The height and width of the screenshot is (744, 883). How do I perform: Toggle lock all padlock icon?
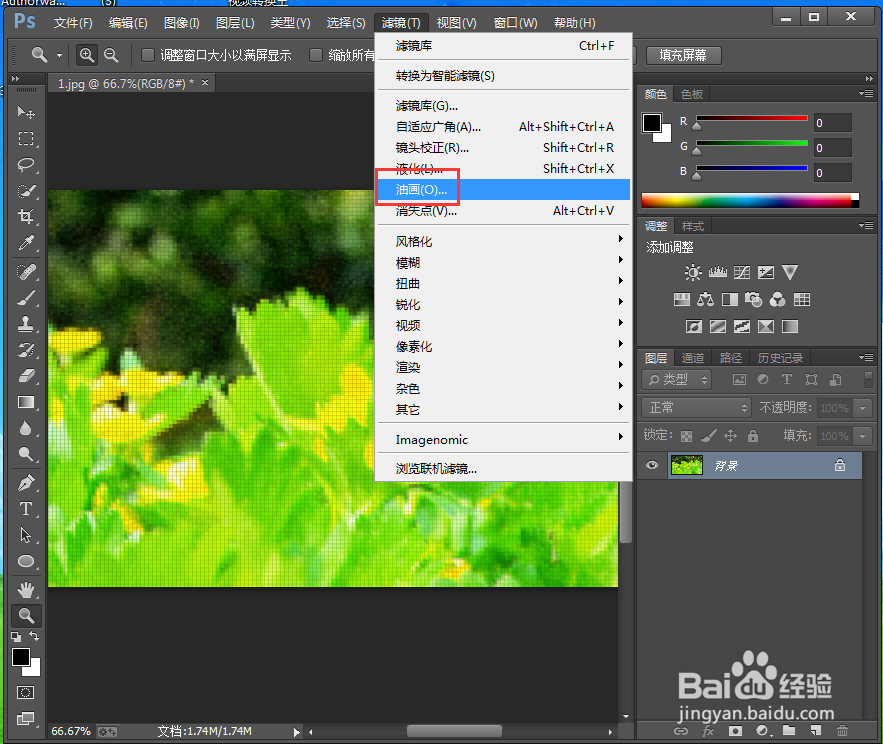(x=753, y=435)
